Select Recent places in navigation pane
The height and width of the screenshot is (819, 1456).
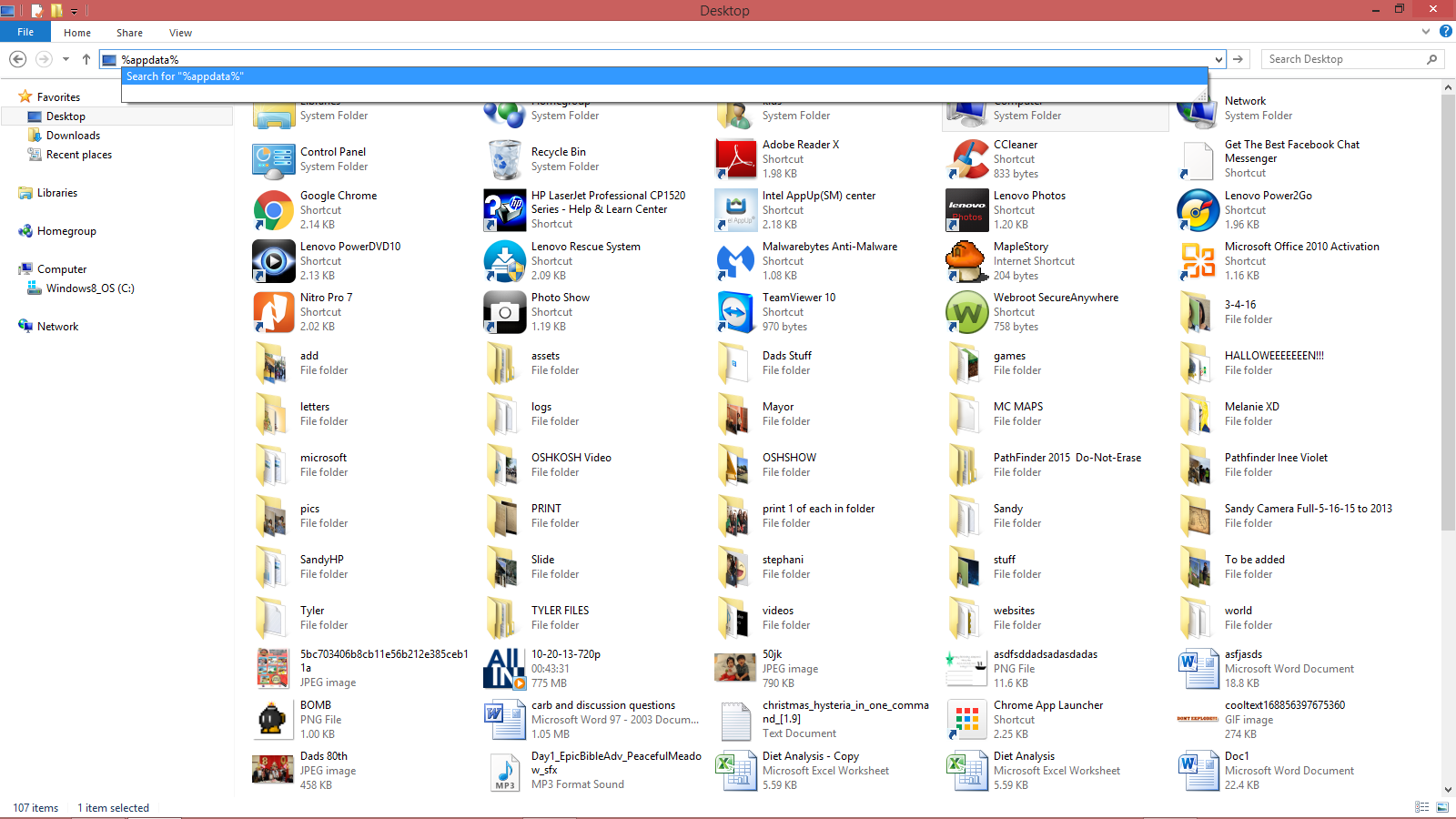click(79, 155)
